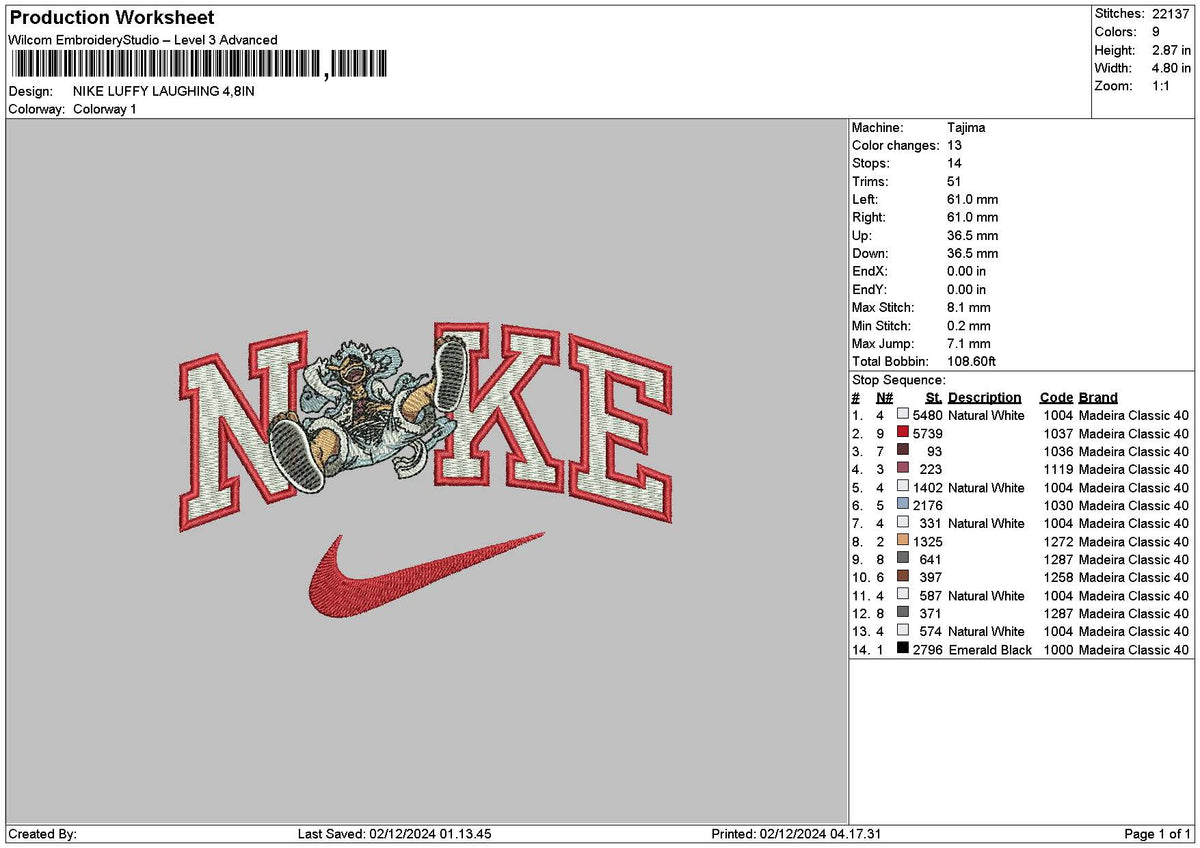The image size is (1200, 848).
Task: Click "Madeira Classic 40" in stop row 6
Action: 1134,506
